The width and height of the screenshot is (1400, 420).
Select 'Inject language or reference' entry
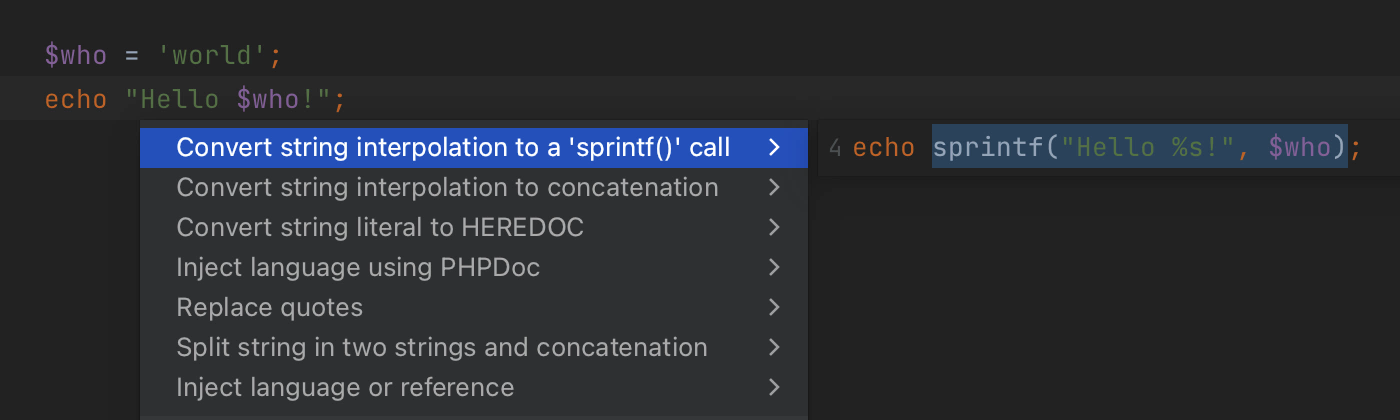(345, 387)
